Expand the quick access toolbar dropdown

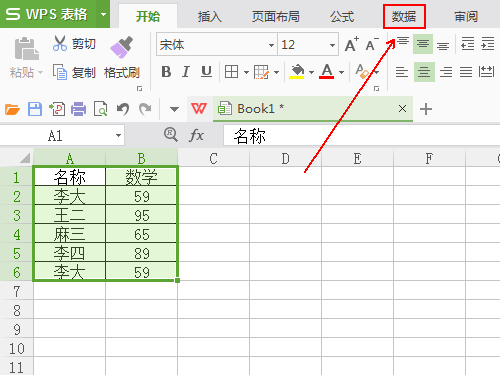pos(174,109)
